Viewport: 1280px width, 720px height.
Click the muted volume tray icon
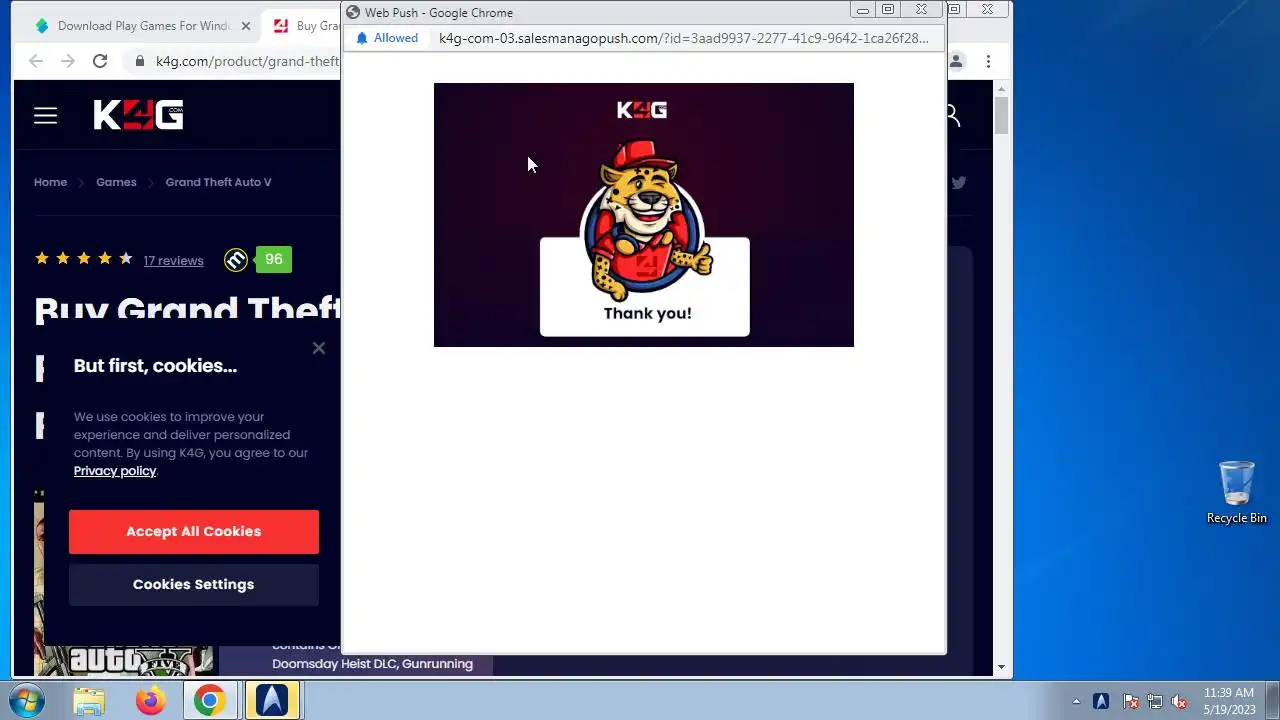point(1179,702)
